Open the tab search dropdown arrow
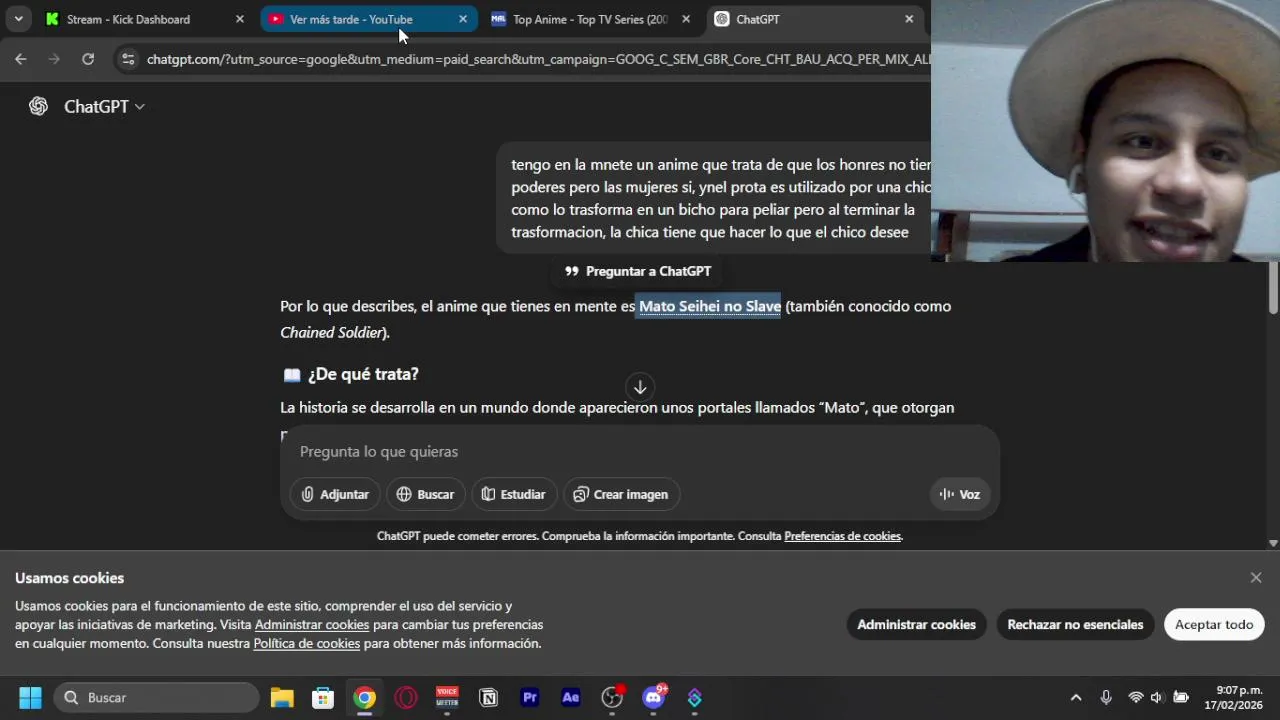The image size is (1280, 720). point(18,19)
